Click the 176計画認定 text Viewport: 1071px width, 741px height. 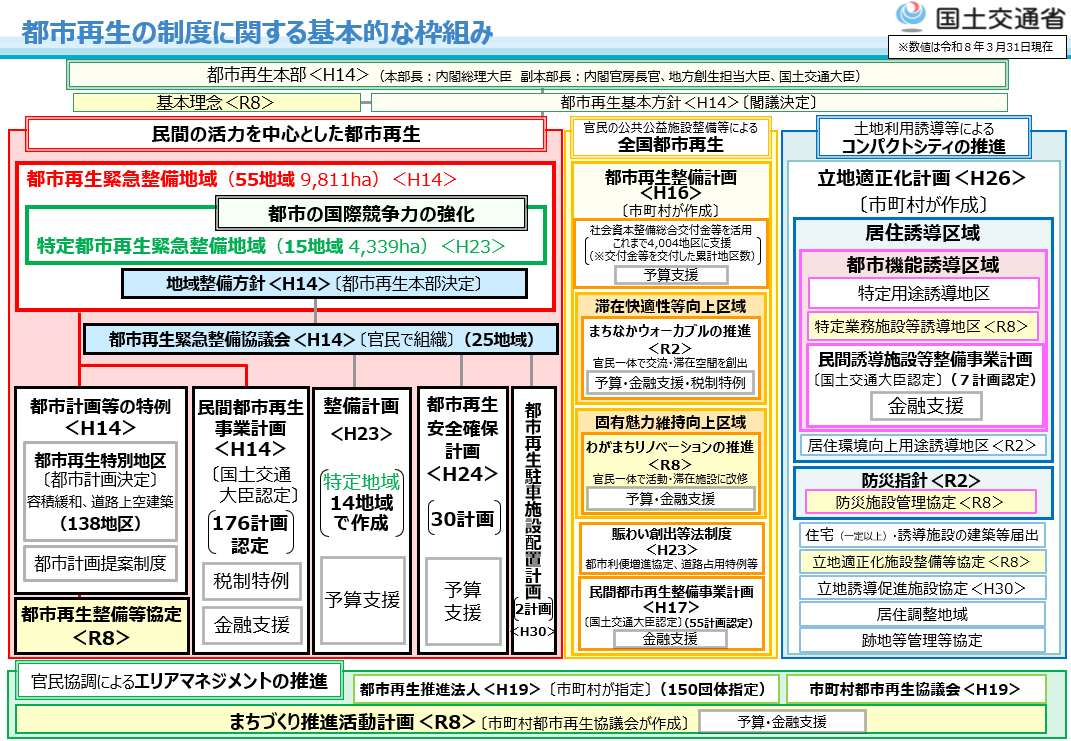(x=250, y=534)
